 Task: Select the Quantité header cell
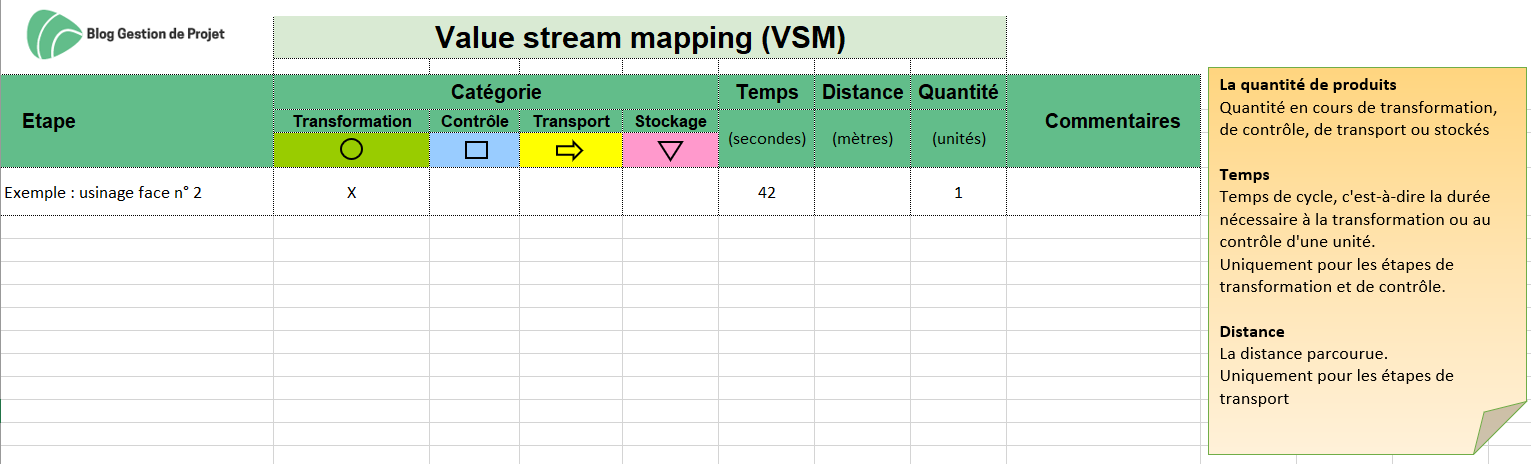point(958,92)
